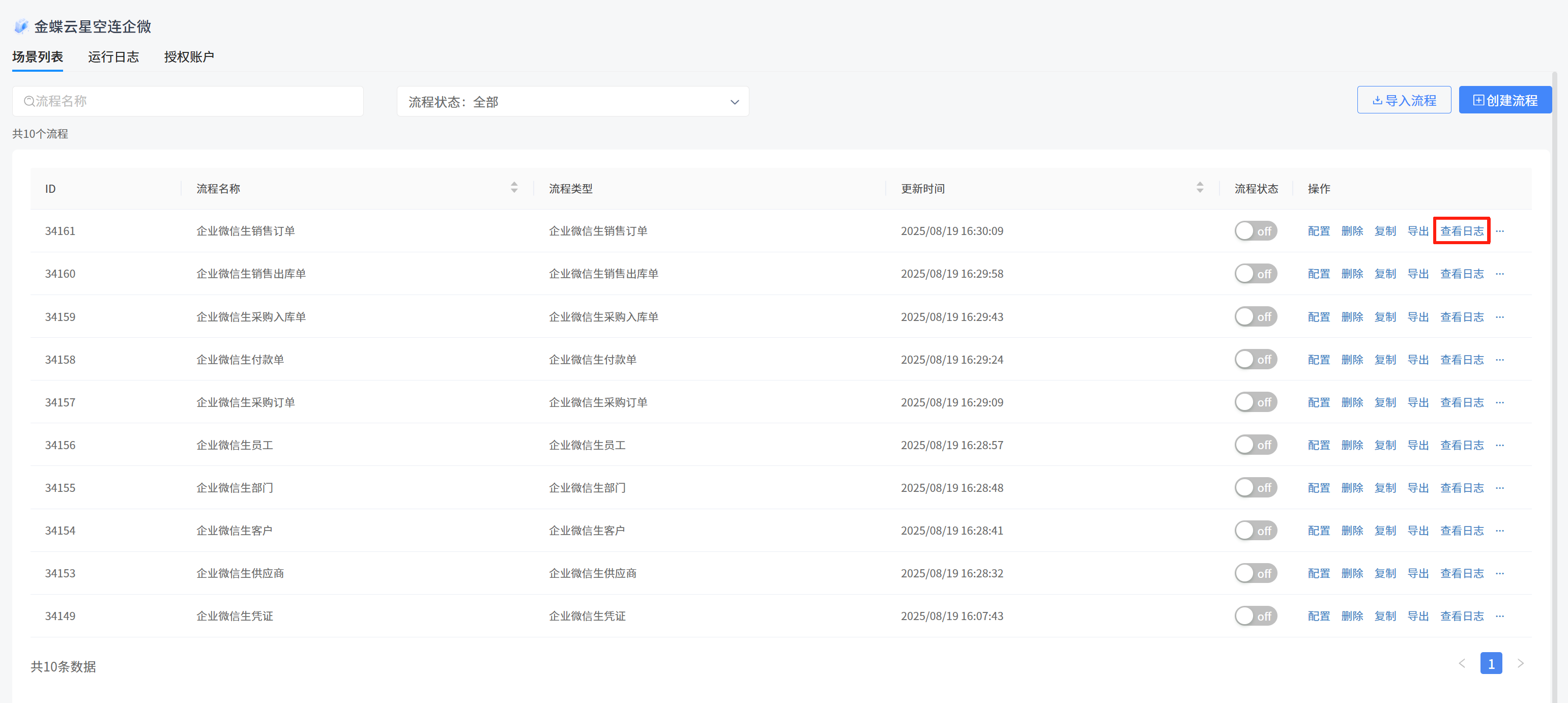
Task: Click 配置 for 企业微信生员工 flow
Action: tap(1318, 446)
